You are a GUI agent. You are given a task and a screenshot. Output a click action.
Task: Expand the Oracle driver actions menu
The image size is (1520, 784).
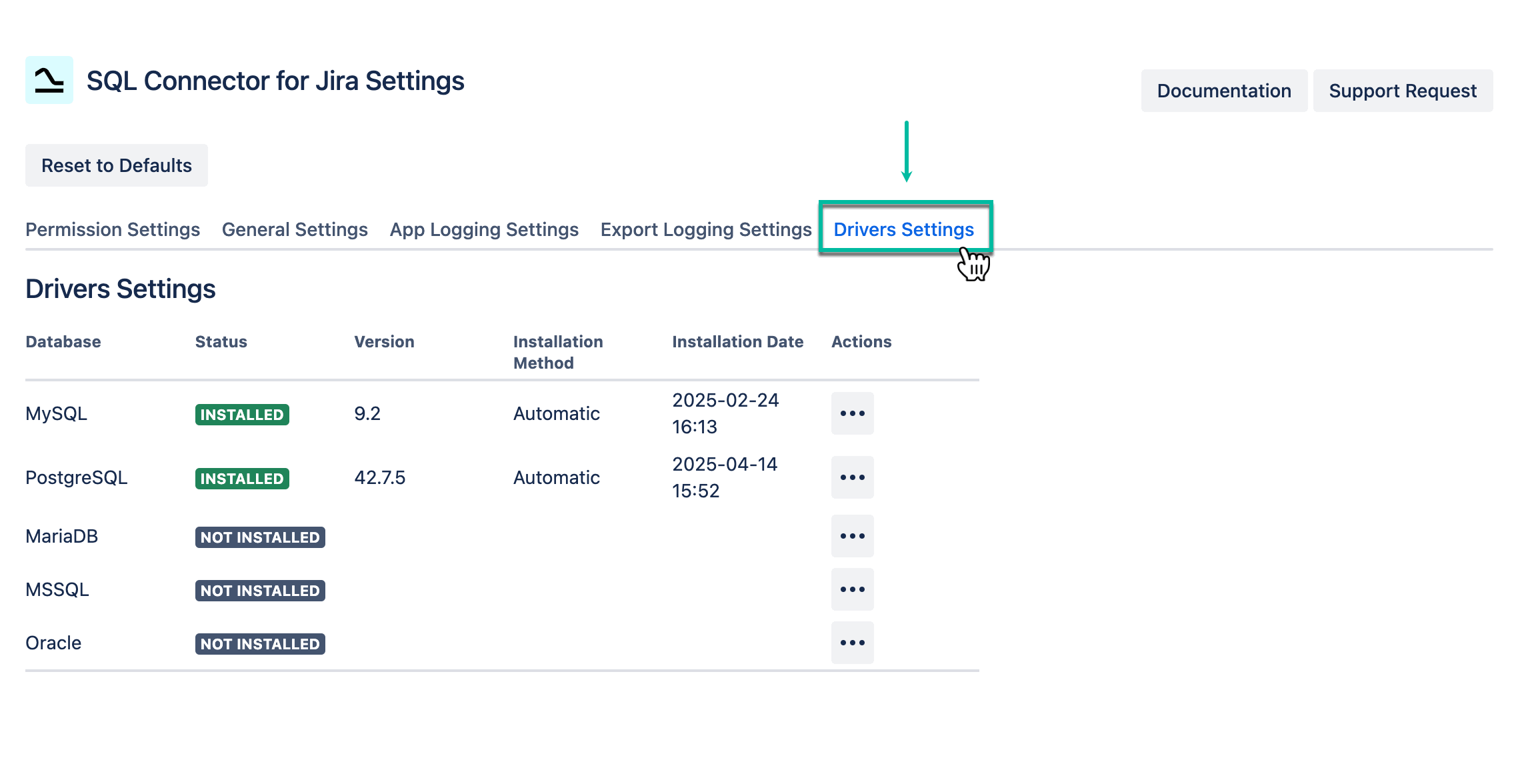click(x=852, y=642)
